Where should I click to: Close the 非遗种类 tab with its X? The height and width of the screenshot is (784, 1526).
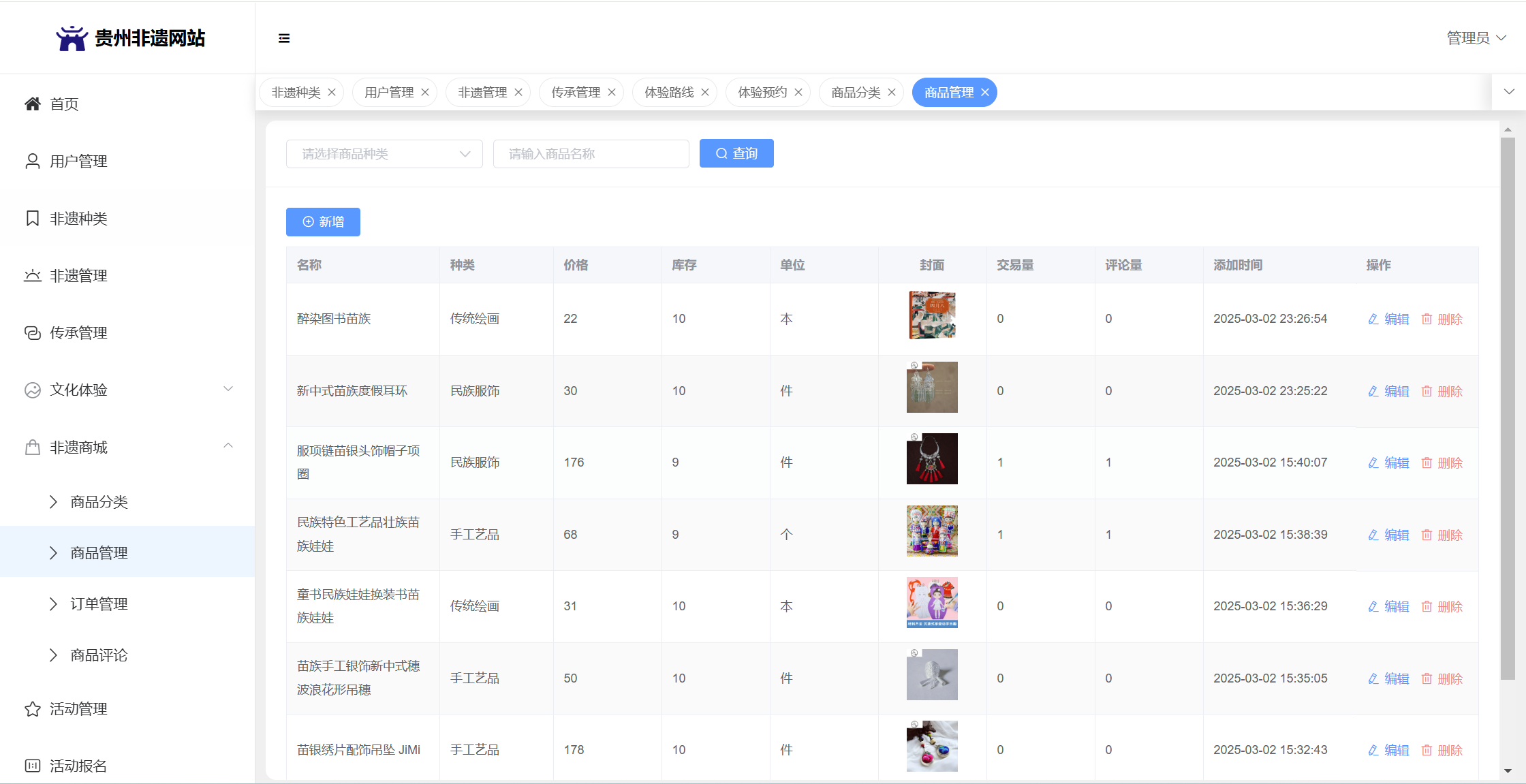point(332,93)
